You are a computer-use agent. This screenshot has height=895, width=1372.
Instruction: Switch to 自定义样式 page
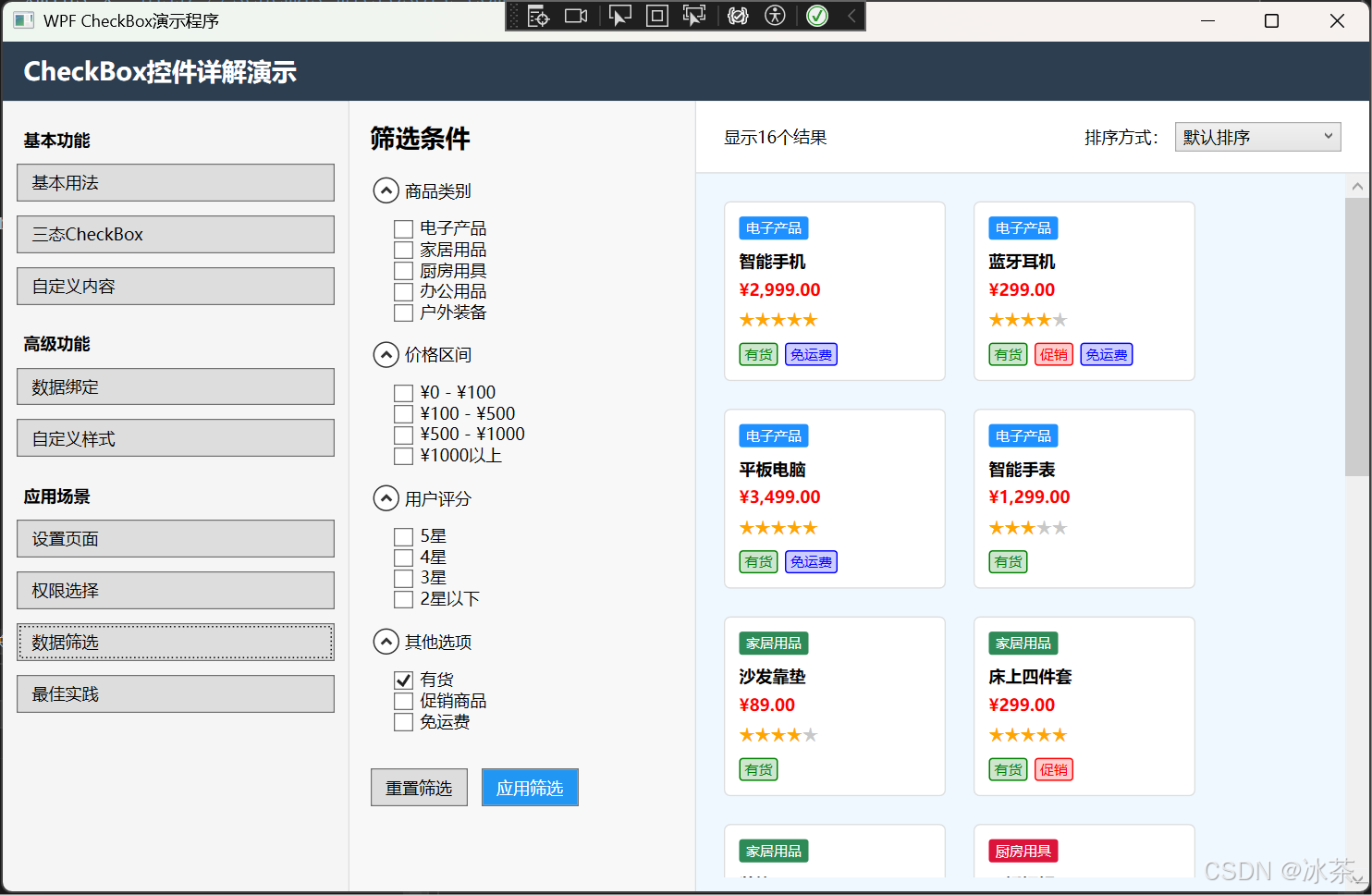point(176,438)
